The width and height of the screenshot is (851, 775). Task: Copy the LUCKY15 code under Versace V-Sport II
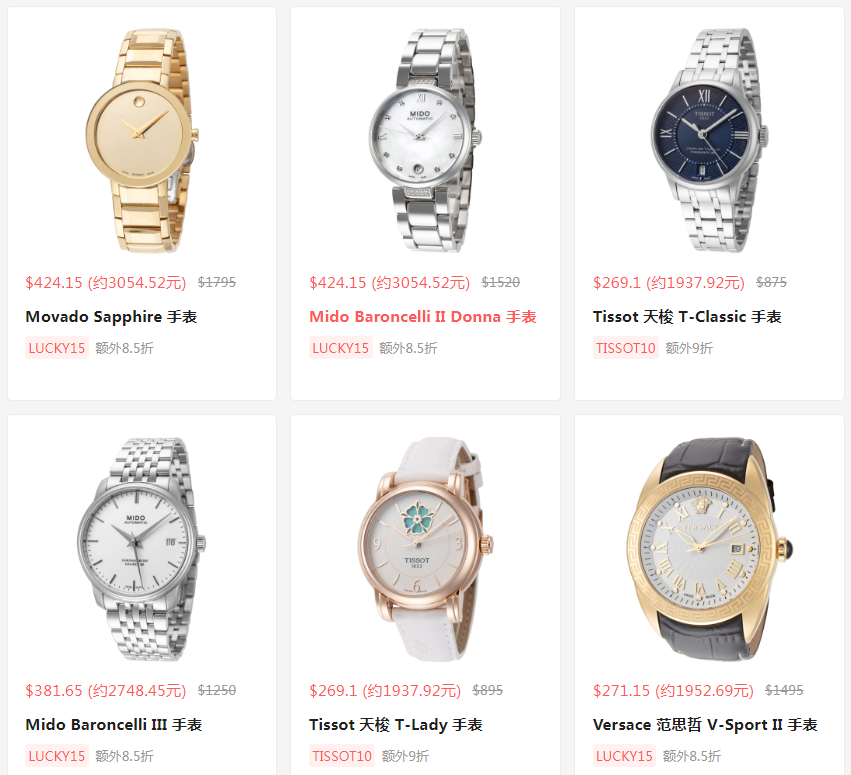(624, 756)
